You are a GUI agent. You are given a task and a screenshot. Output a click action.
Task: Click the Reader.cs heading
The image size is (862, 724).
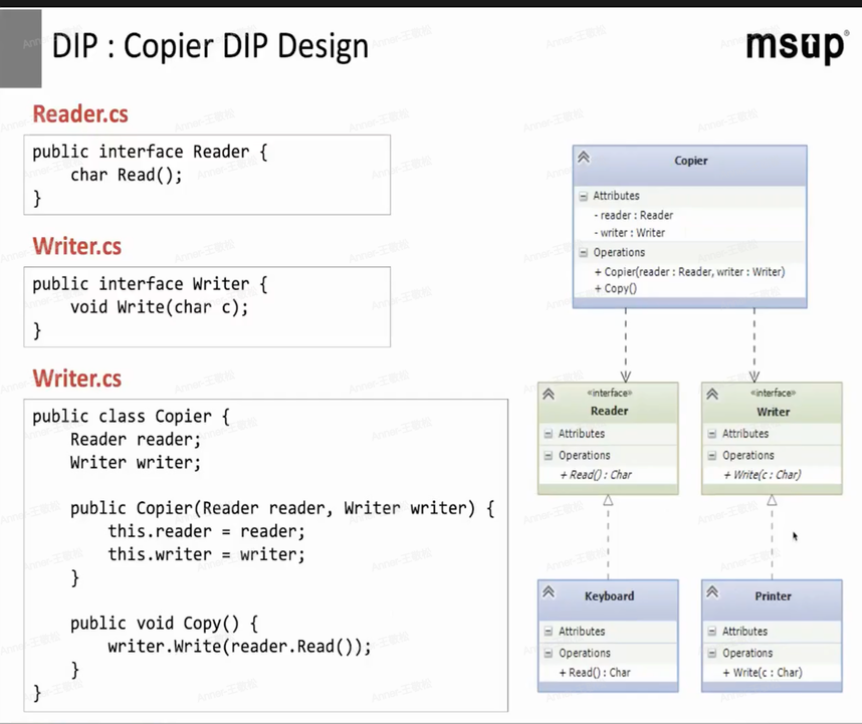pos(80,114)
